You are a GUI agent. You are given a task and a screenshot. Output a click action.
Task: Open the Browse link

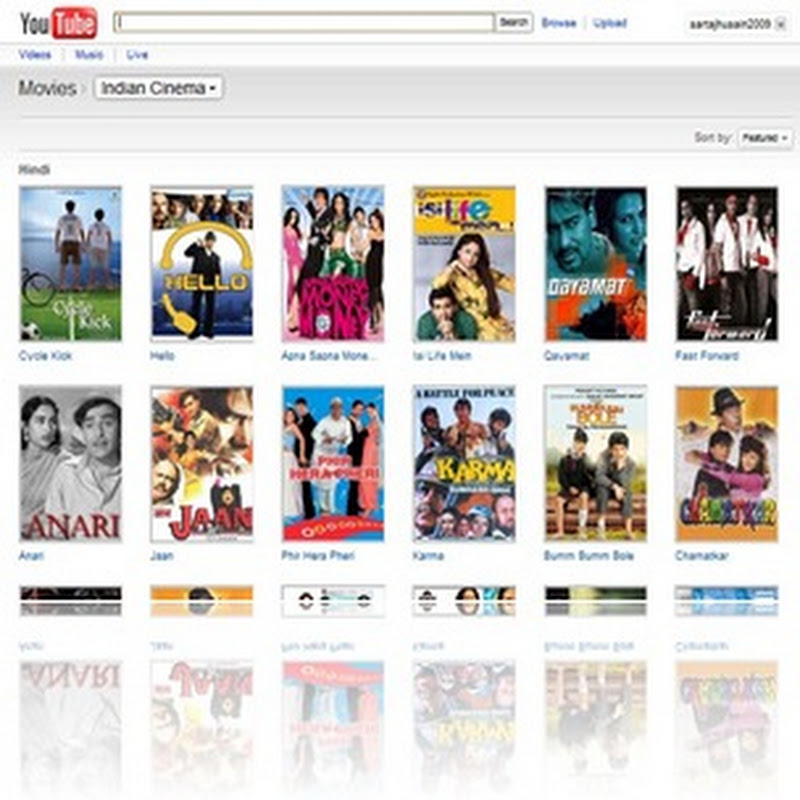[x=559, y=23]
